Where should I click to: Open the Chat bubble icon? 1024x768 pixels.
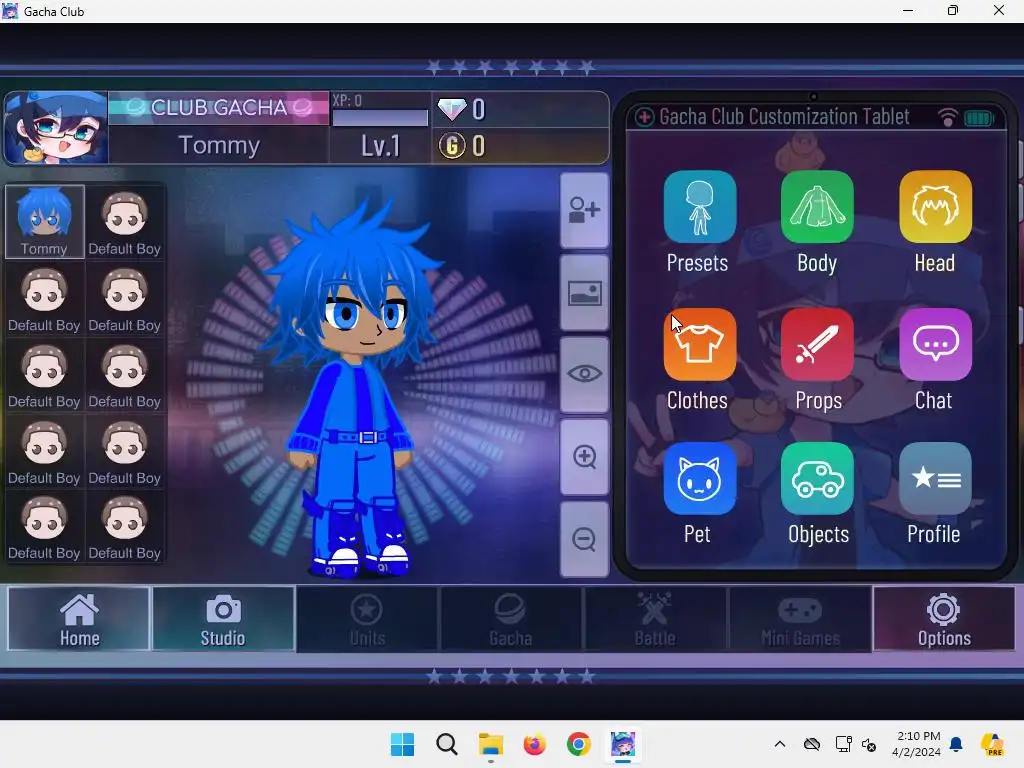[935, 344]
